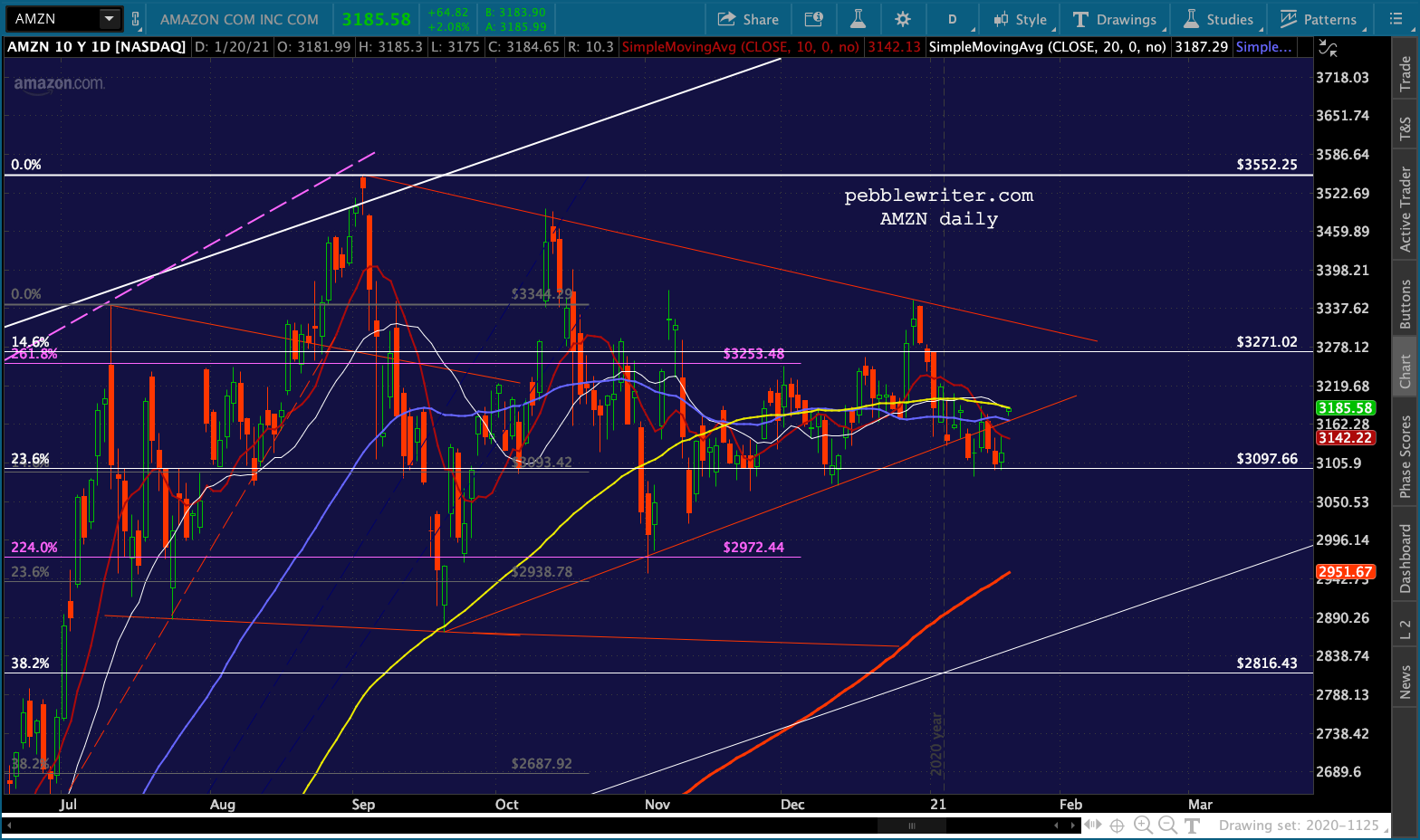Open the Patterns menu
This screenshot has height=840, width=1420.
point(1319,19)
